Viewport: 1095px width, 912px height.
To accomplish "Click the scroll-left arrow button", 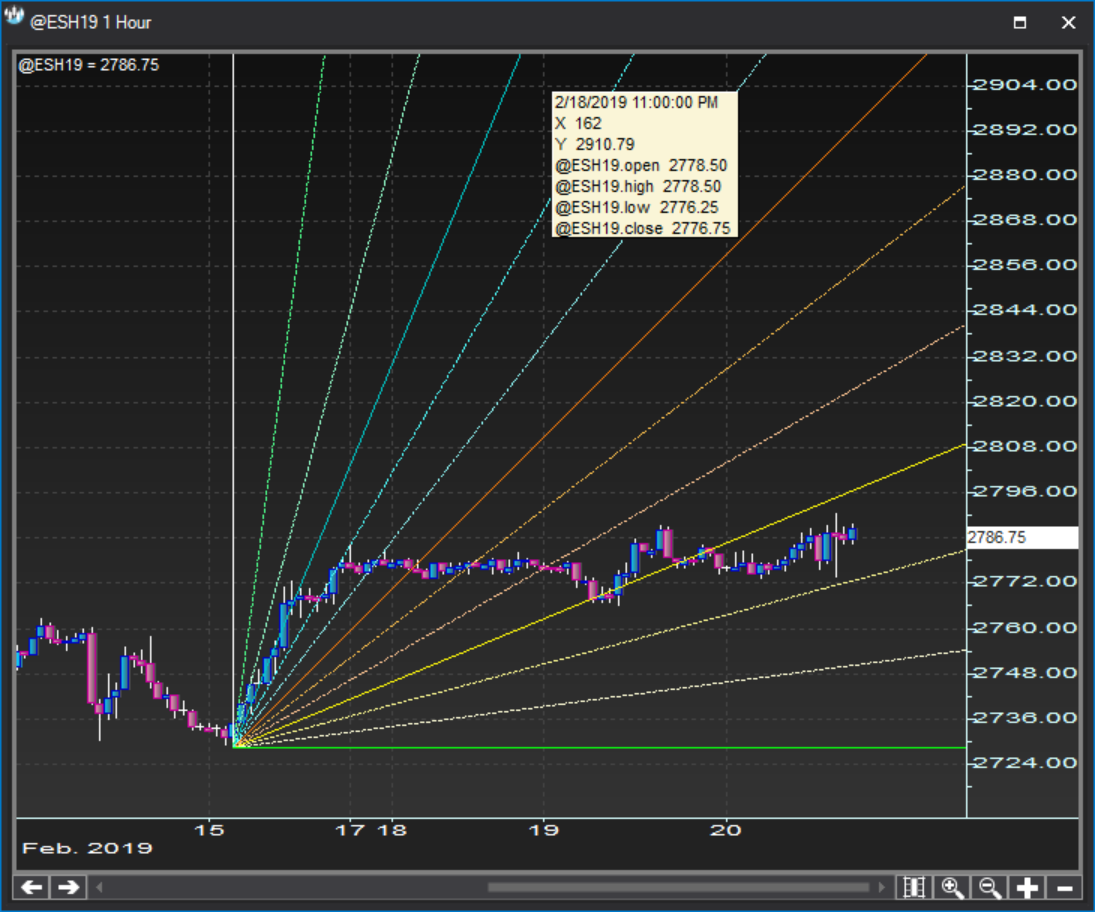I will 31,888.
